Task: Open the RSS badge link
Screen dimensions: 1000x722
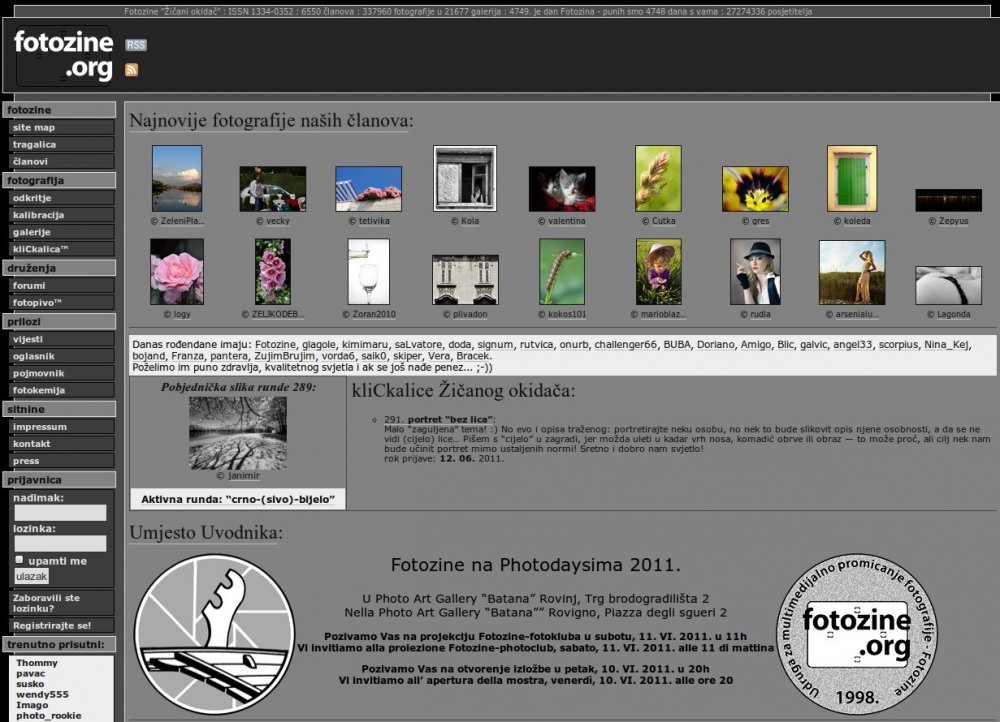Action: coord(136,45)
